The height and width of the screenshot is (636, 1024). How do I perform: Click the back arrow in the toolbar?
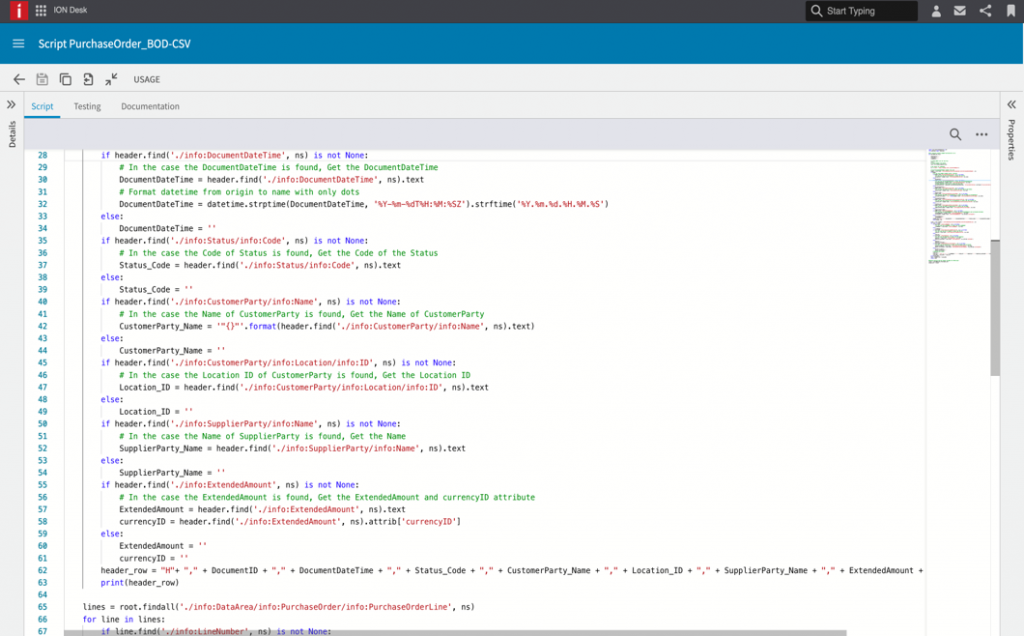pos(19,79)
